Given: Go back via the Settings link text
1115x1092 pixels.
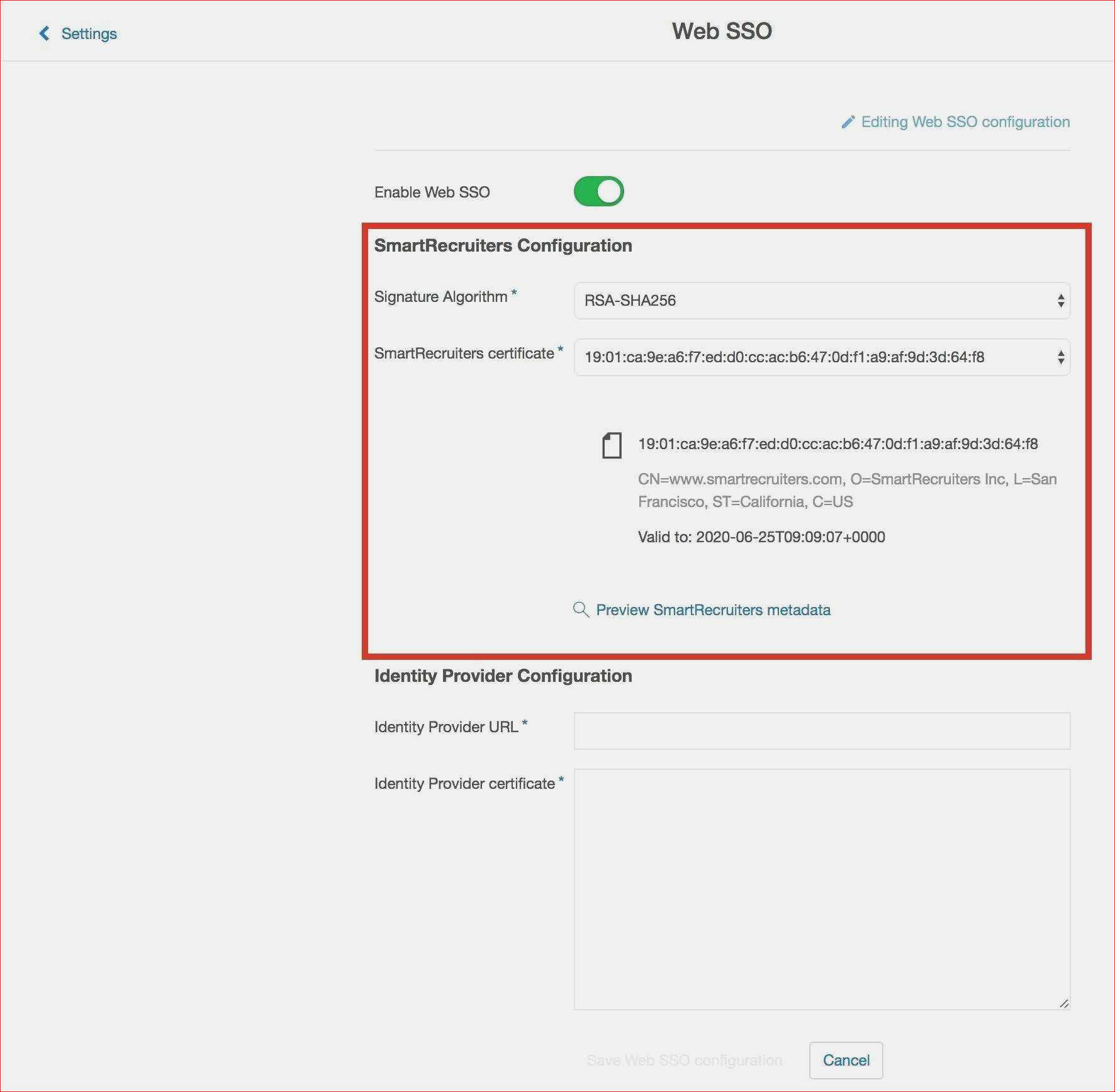Looking at the screenshot, I should point(89,33).
